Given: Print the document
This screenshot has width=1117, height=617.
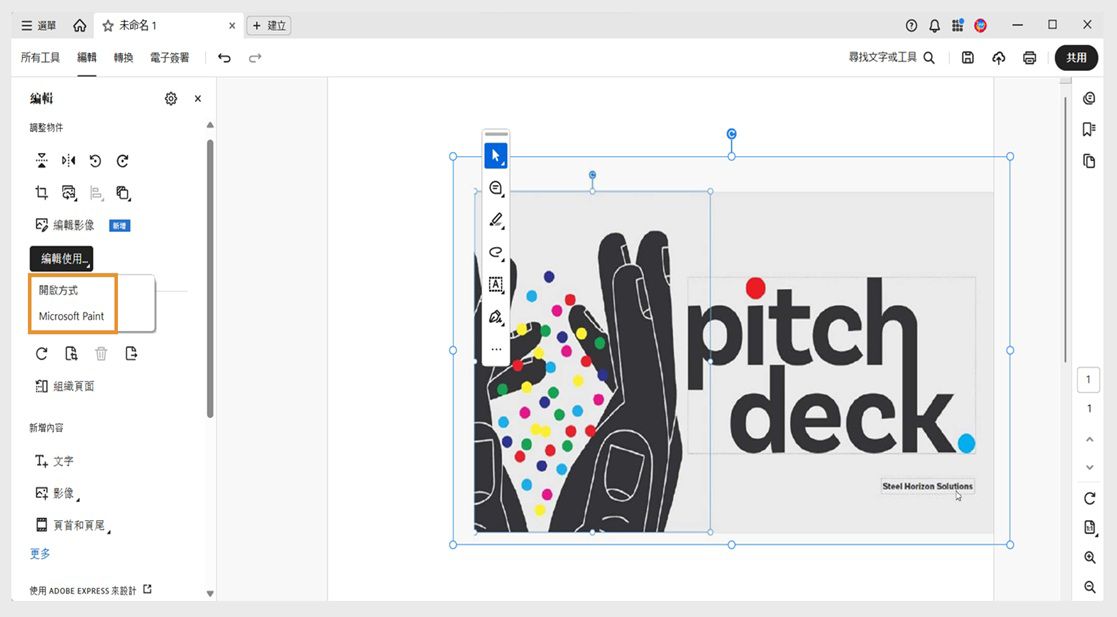Looking at the screenshot, I should pyautogui.click(x=1029, y=58).
